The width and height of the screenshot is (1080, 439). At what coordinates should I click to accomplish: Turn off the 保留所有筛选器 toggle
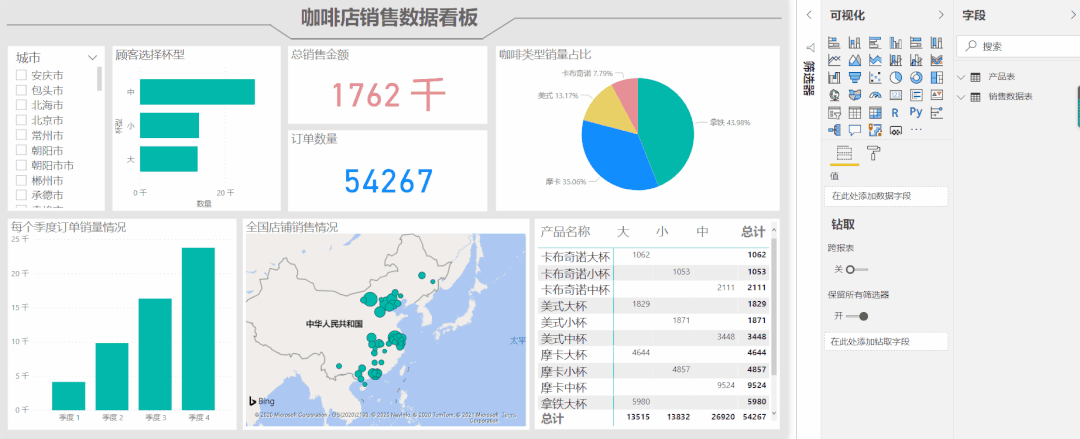click(857, 316)
